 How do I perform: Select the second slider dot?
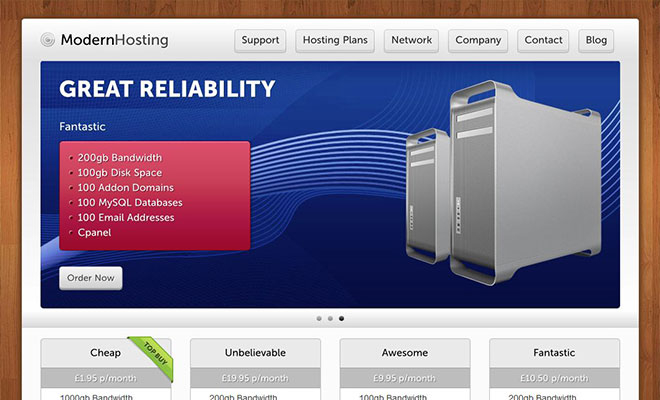coord(330,319)
